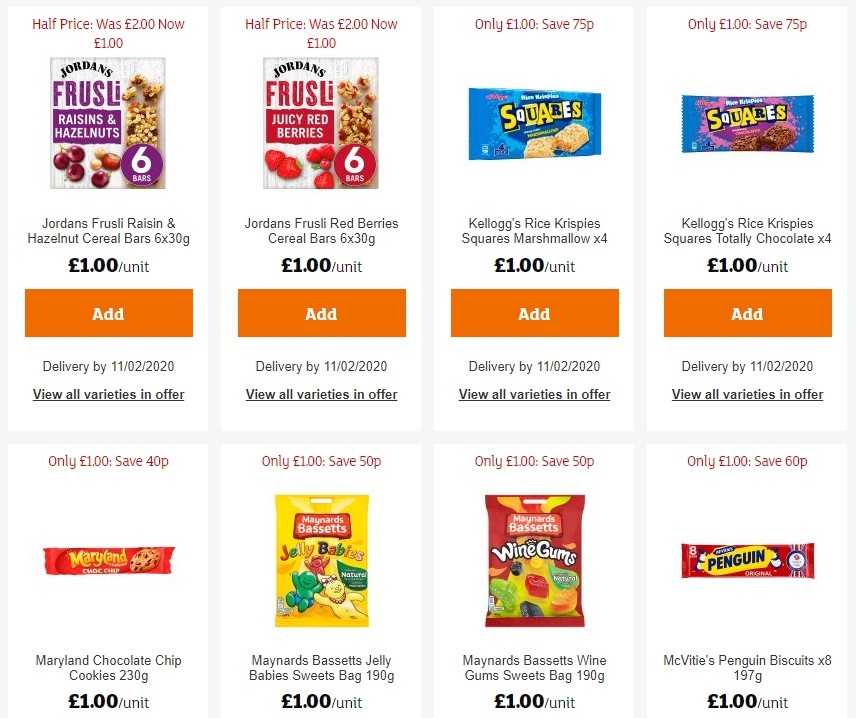Open the Rice Krispies Squares Marshmallow product image
Image resolution: width=856 pixels, height=718 pixels.
pyautogui.click(x=534, y=123)
